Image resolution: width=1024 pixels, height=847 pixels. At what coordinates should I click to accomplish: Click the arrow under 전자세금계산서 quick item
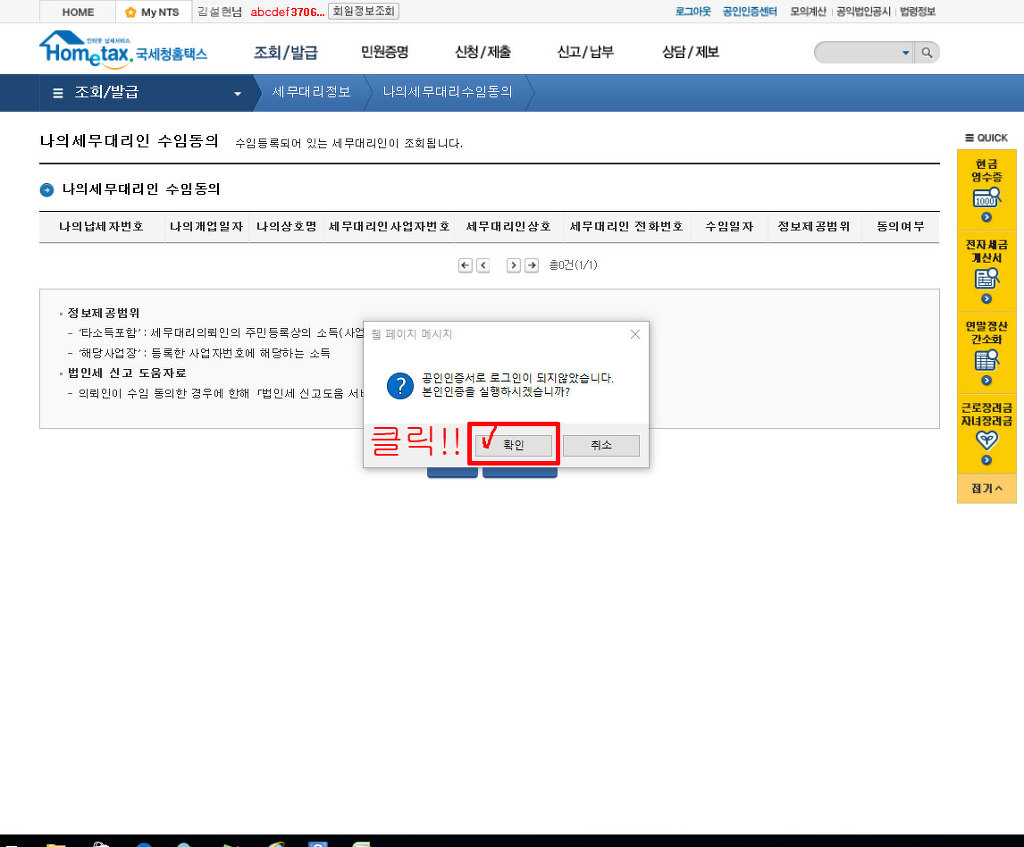[x=987, y=299]
